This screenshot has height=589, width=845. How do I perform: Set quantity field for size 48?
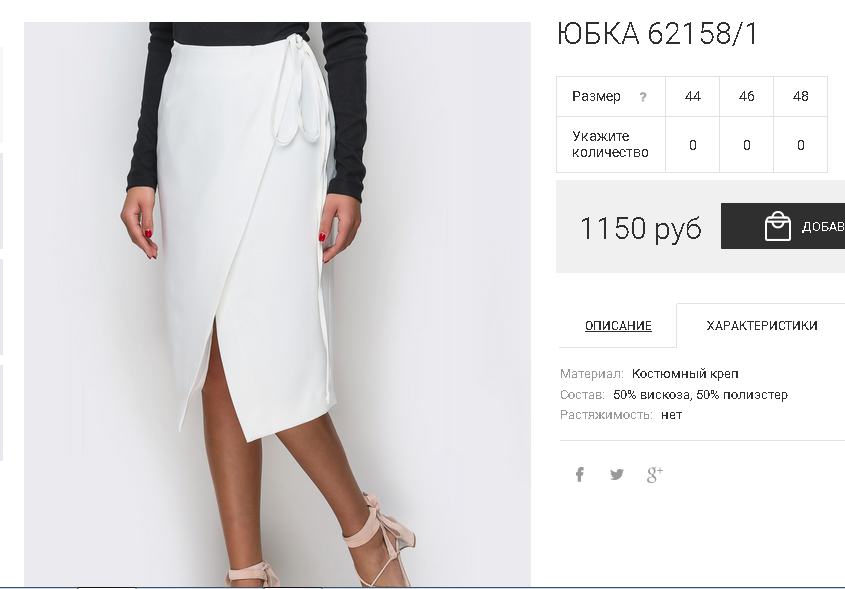(800, 145)
